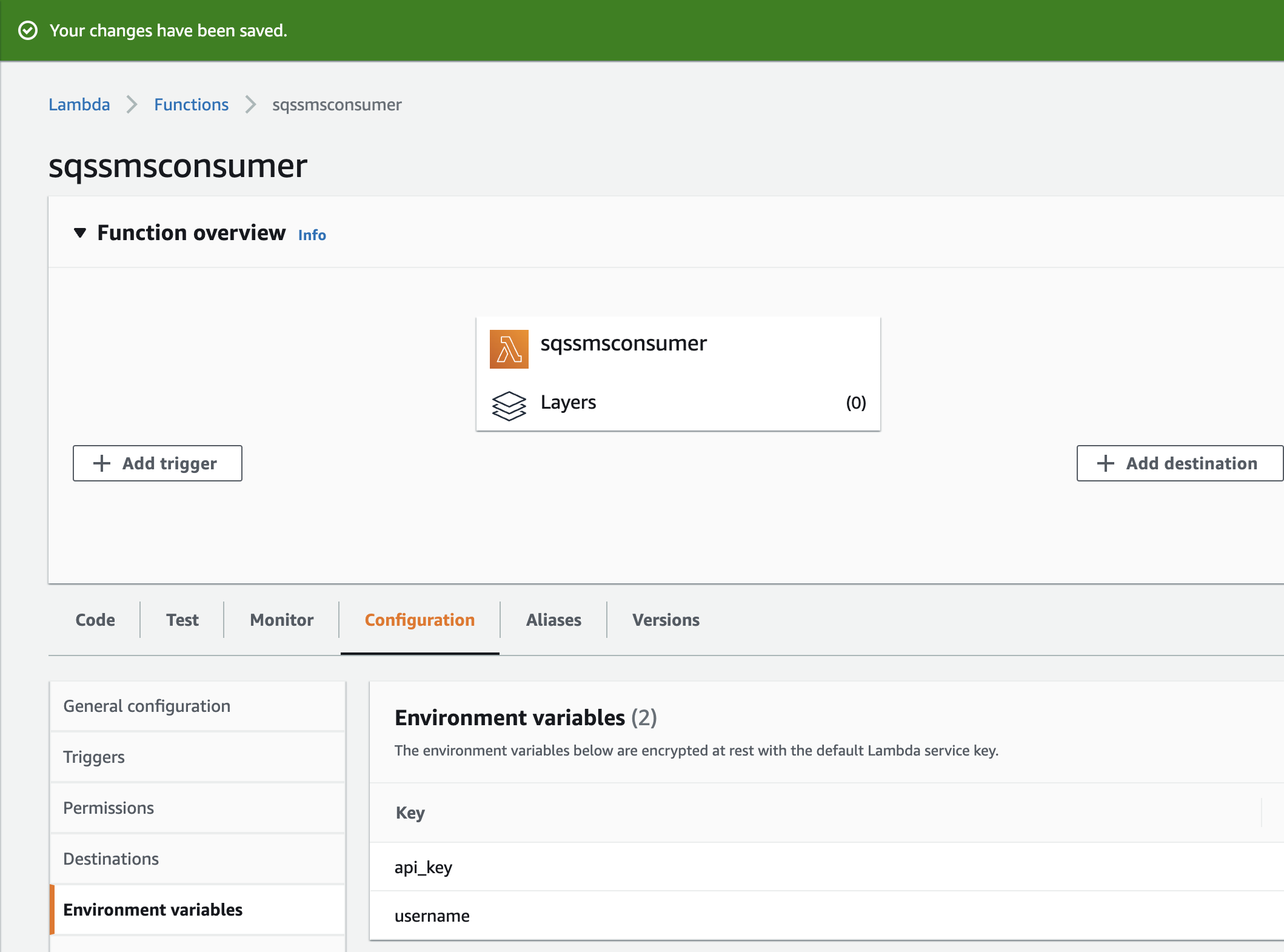
Task: Click the plus icon on Add trigger
Action: click(102, 463)
